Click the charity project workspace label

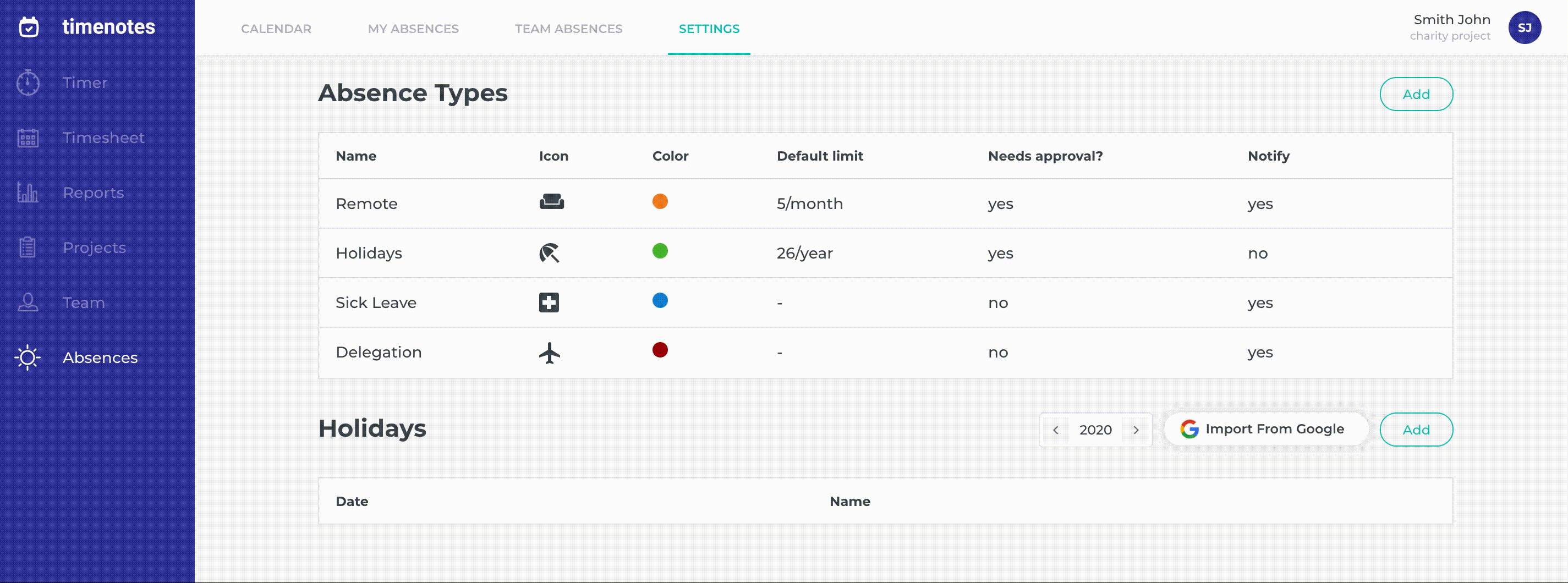coord(1450,36)
